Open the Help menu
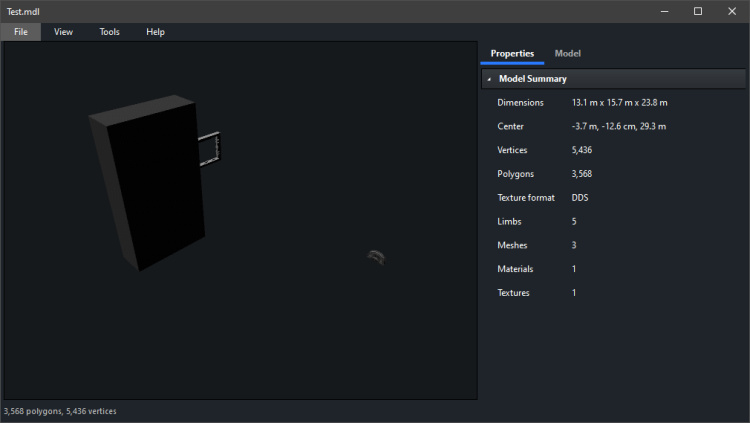Screen dimensions: 750x423 point(155,32)
